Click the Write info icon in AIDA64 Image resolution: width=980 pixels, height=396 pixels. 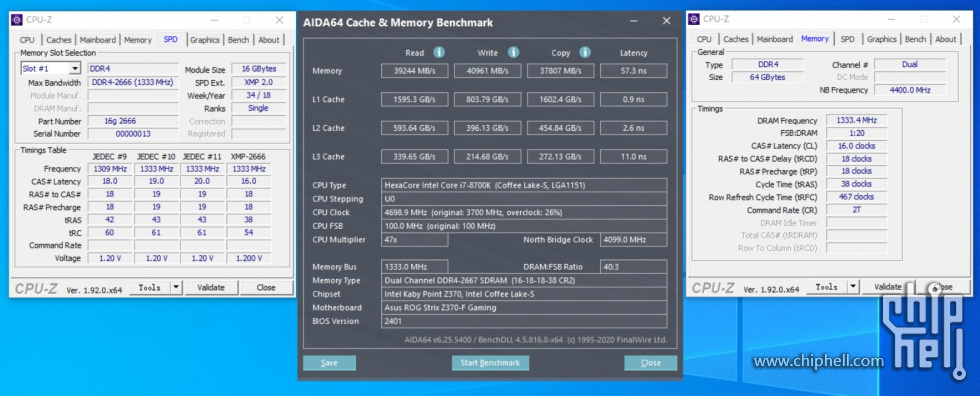[x=513, y=52]
